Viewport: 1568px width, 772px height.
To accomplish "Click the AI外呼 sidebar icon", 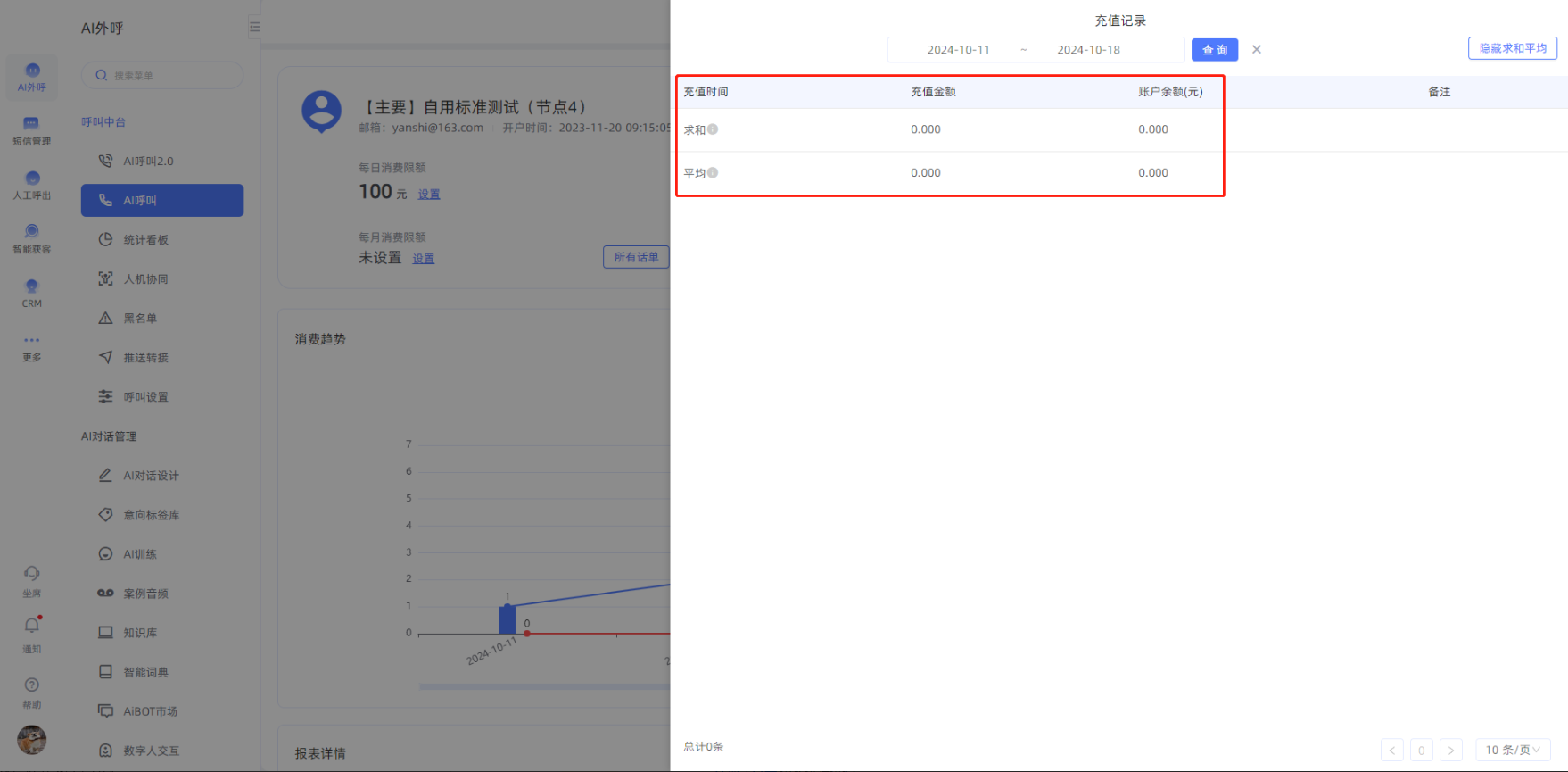I will pos(32,71).
